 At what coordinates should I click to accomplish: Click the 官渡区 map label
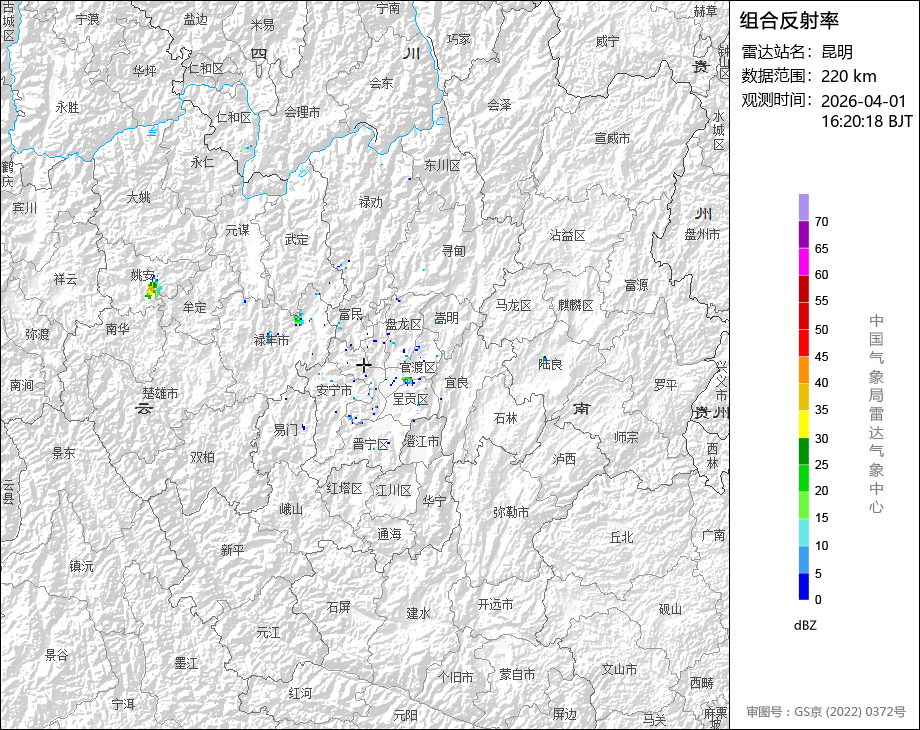418,367
